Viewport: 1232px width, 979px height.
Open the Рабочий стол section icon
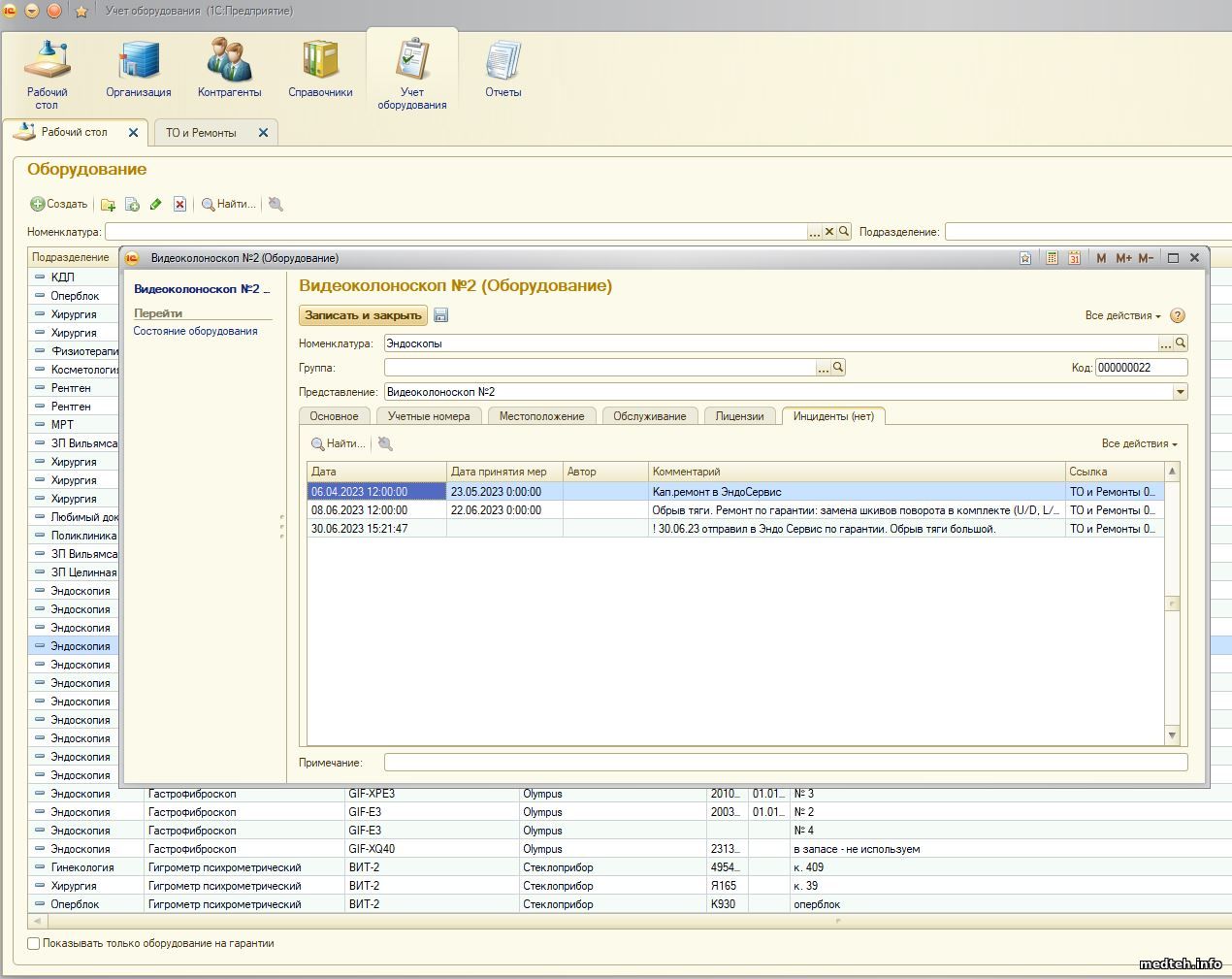(47, 73)
